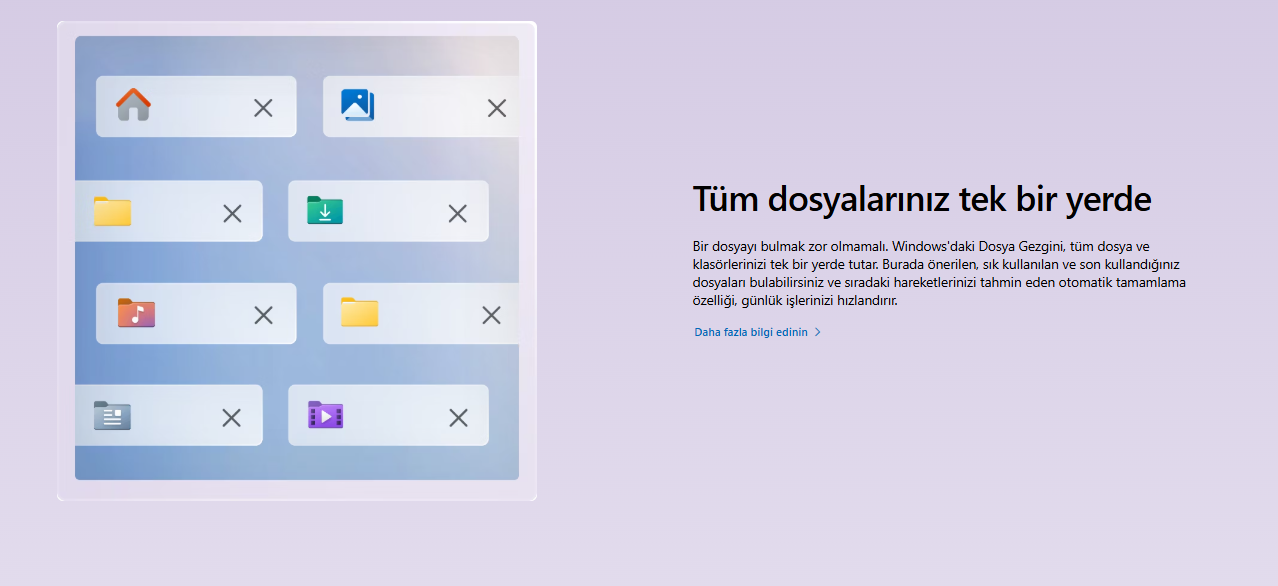Viewport: 1278px width, 586px height.
Task: Close yellow folder tab beside Downloads tab
Action: [x=232, y=213]
